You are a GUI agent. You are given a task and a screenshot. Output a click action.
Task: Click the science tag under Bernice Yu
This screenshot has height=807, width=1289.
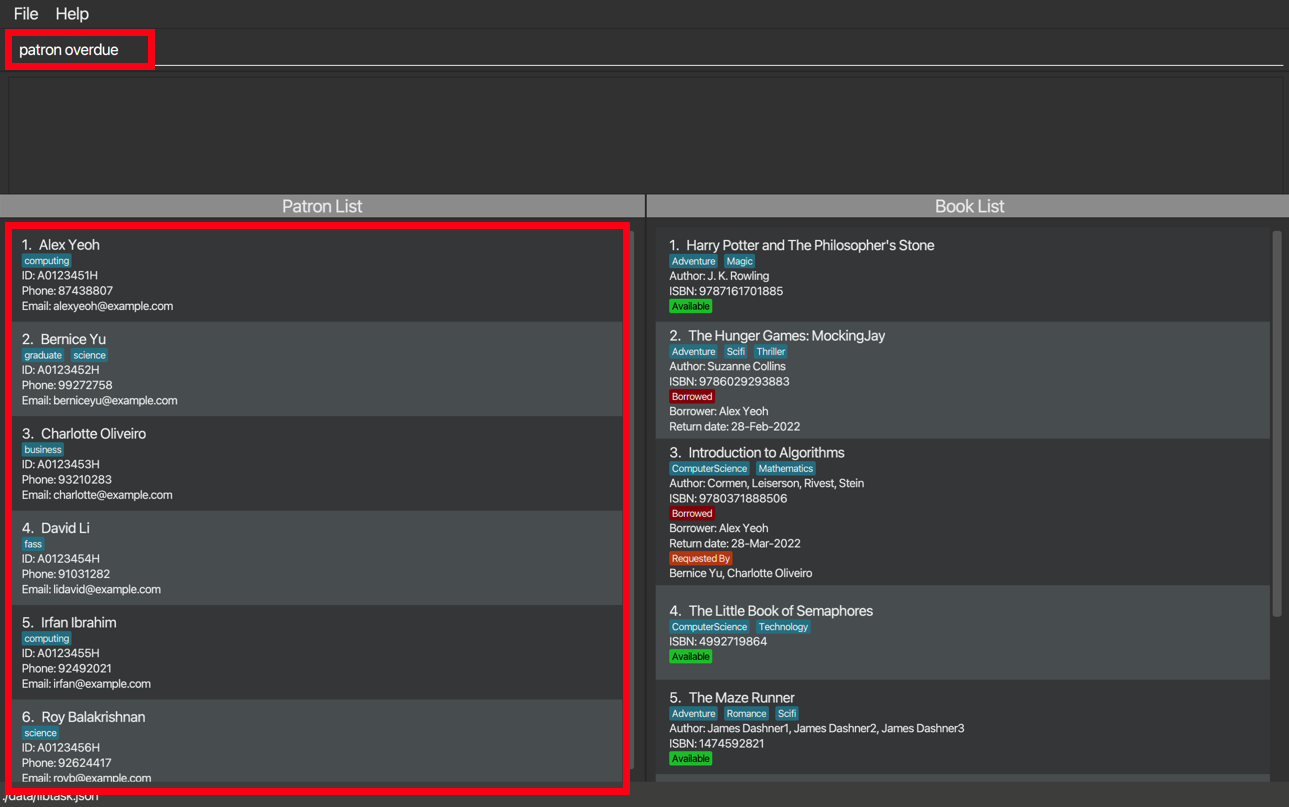[89, 355]
